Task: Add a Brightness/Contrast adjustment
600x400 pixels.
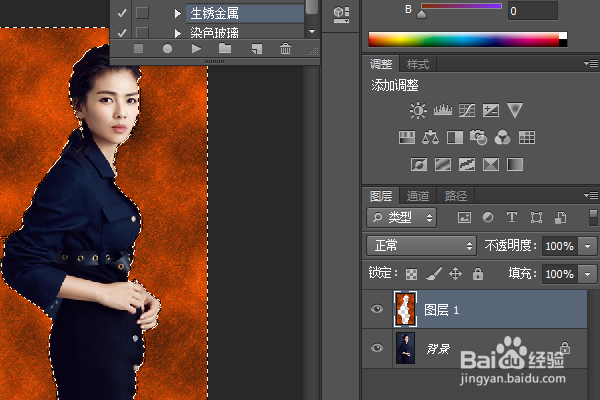Action: pyautogui.click(x=418, y=111)
